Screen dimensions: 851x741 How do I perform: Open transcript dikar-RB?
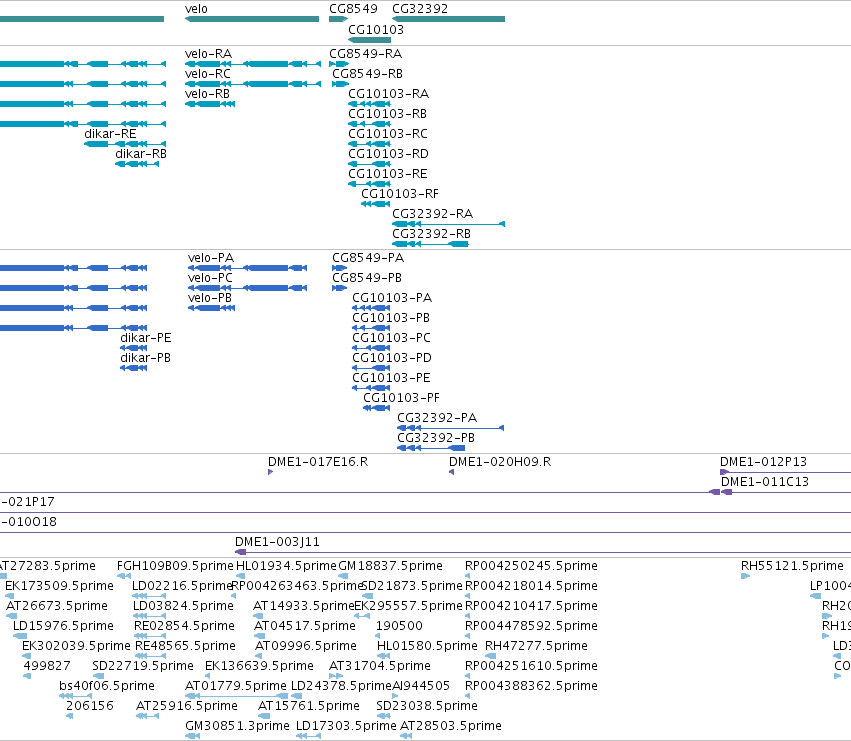(x=141, y=154)
